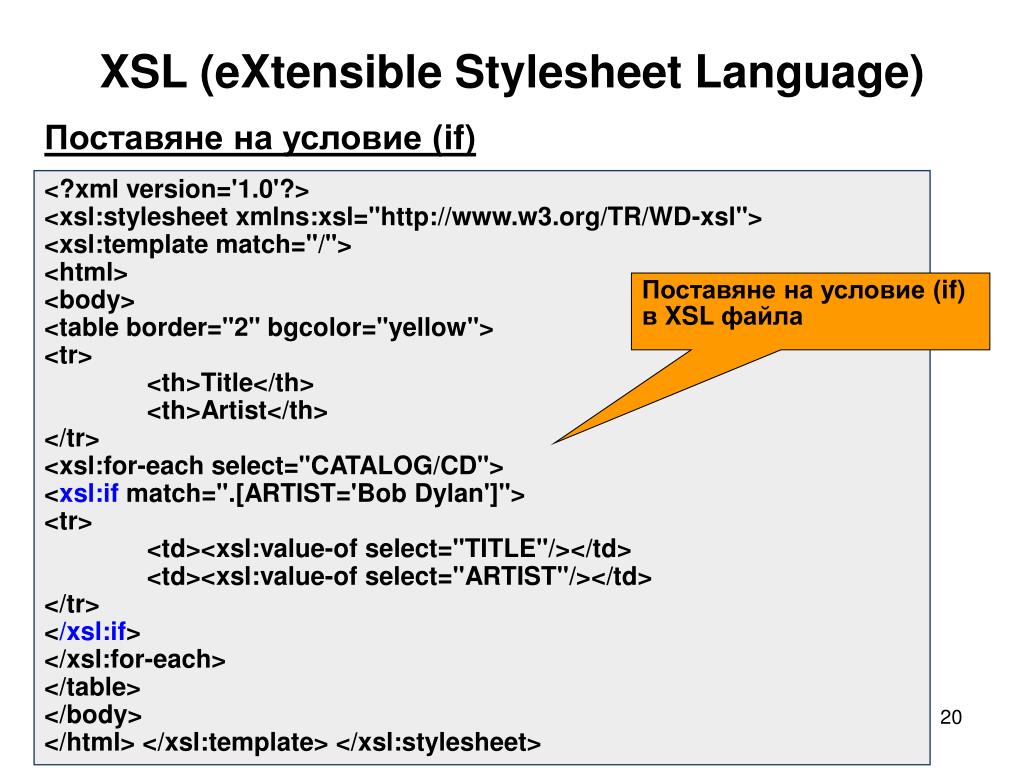Click the blue closing '</xsl:if>' tag
Image resolution: width=1024 pixels, height=768 pixels.
pos(92,632)
